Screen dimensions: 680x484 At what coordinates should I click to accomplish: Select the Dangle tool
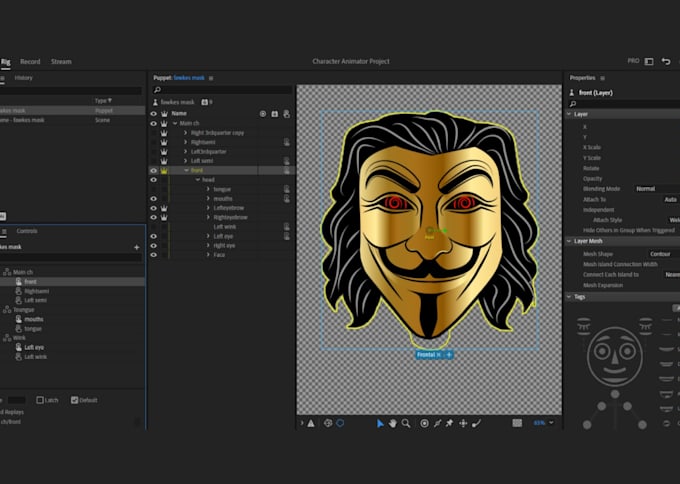coord(476,423)
